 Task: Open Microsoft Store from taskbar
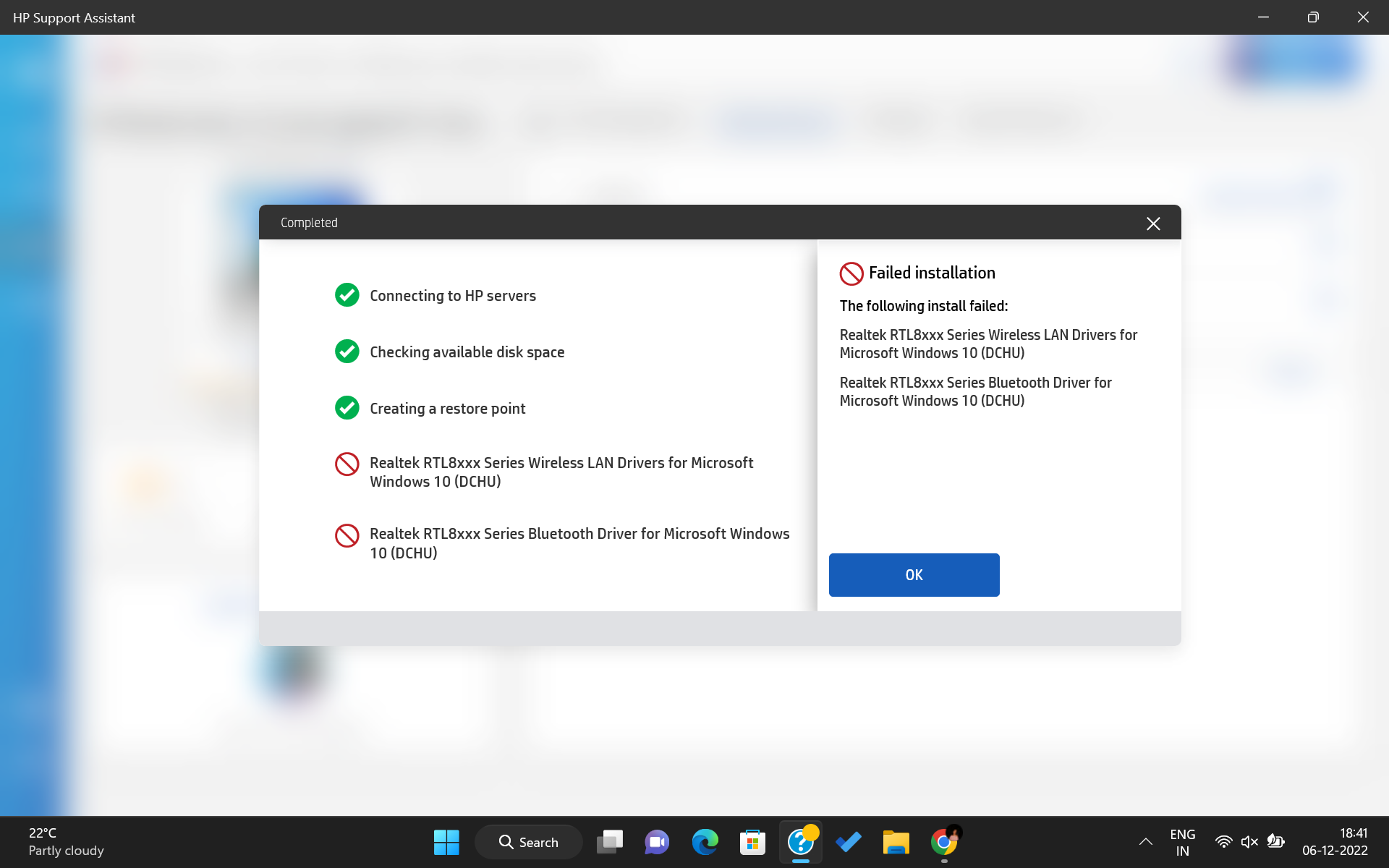coord(752,842)
